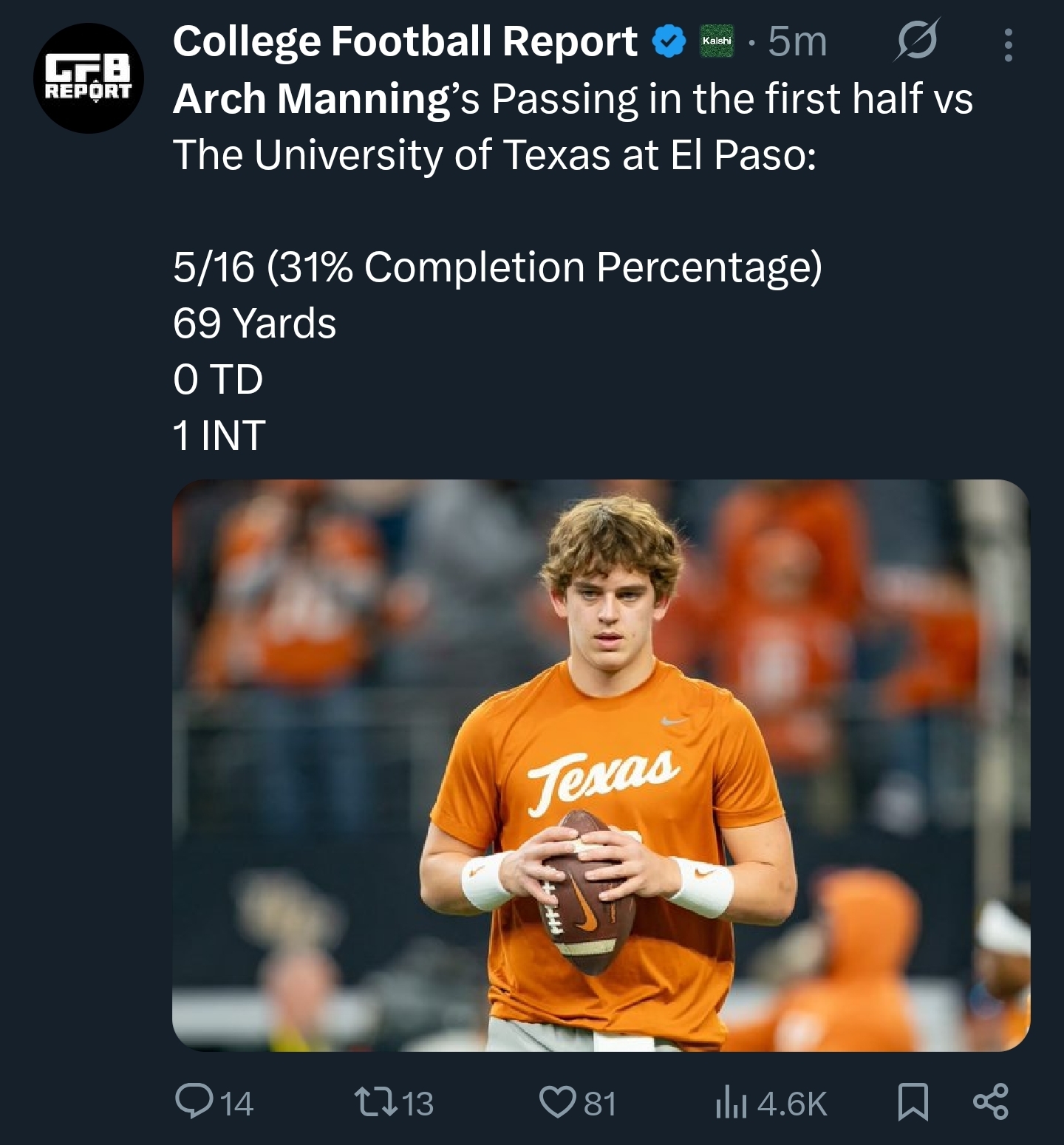Click the 4.6K views count
Image resolution: width=1064 pixels, height=1145 pixels.
point(792,1104)
